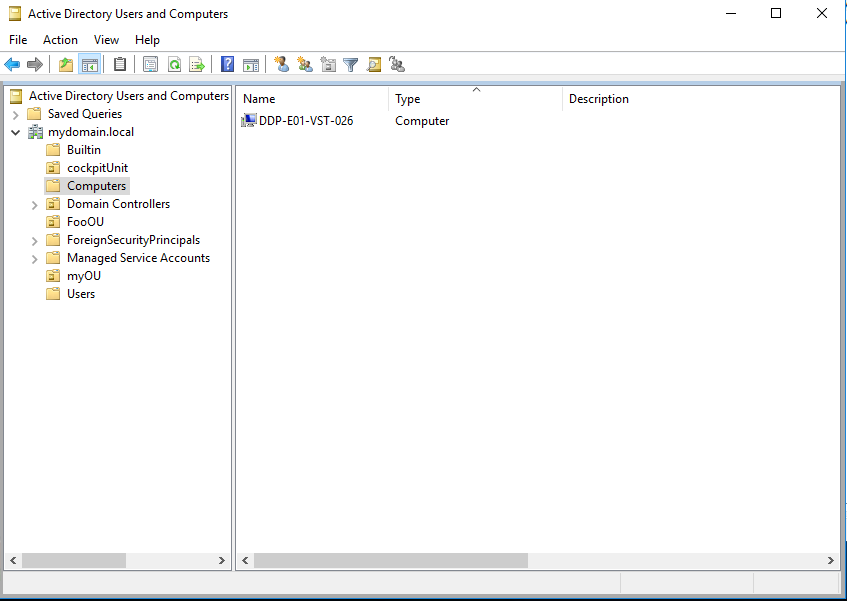The width and height of the screenshot is (847, 601).
Task: Expand the ForeignSecurityPrincipals node
Action: 35,241
